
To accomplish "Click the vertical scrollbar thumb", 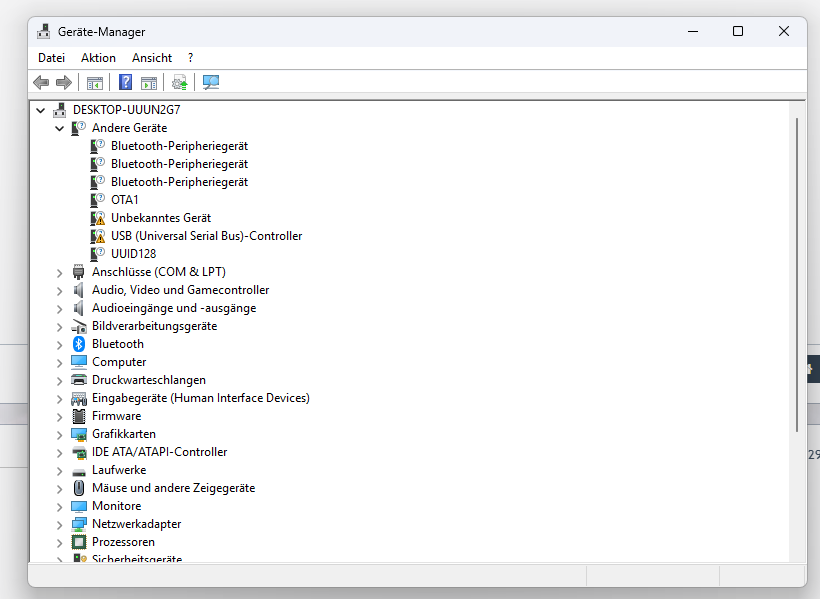I will 796,275.
